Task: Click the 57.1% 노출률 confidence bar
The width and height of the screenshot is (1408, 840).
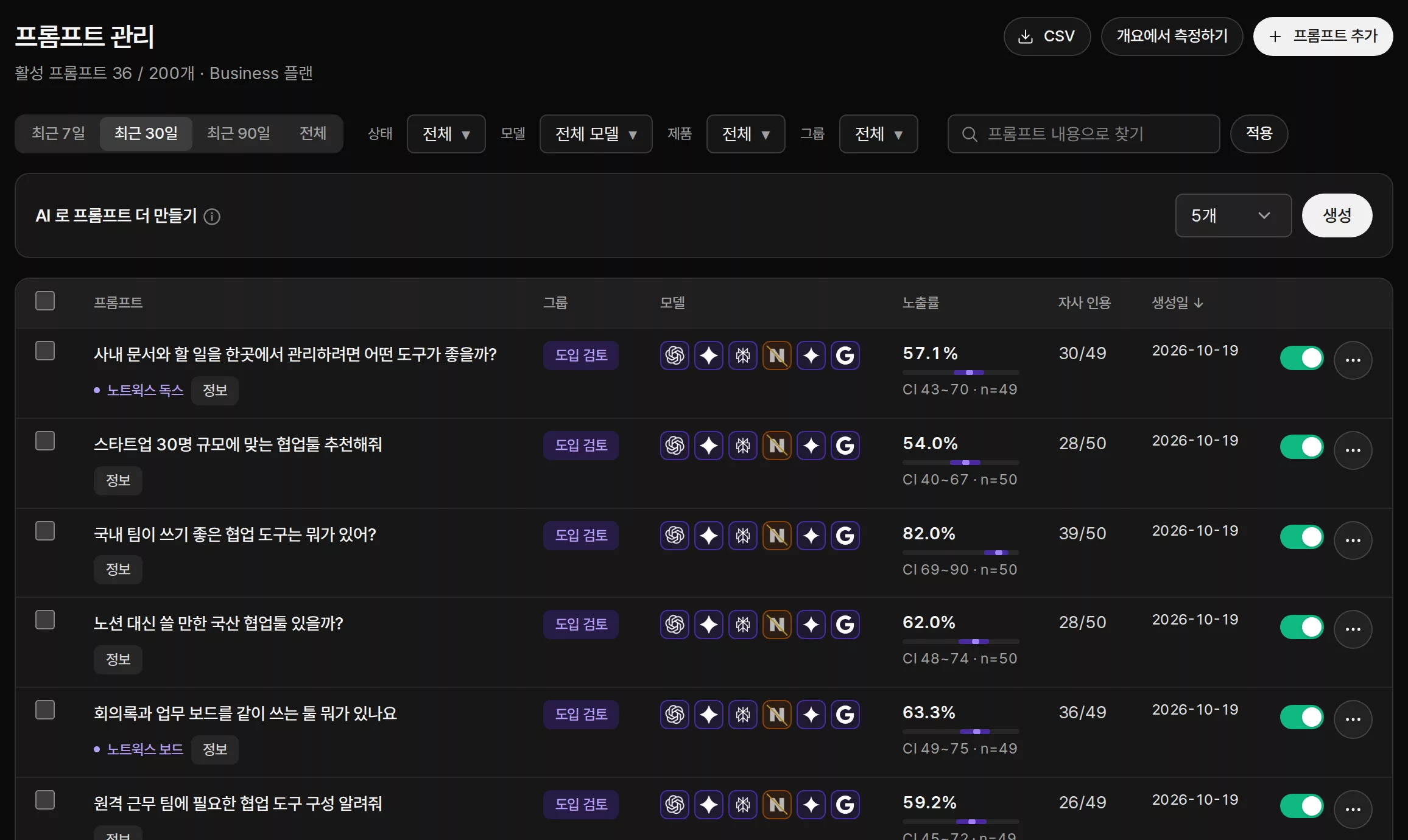Action: point(960,373)
